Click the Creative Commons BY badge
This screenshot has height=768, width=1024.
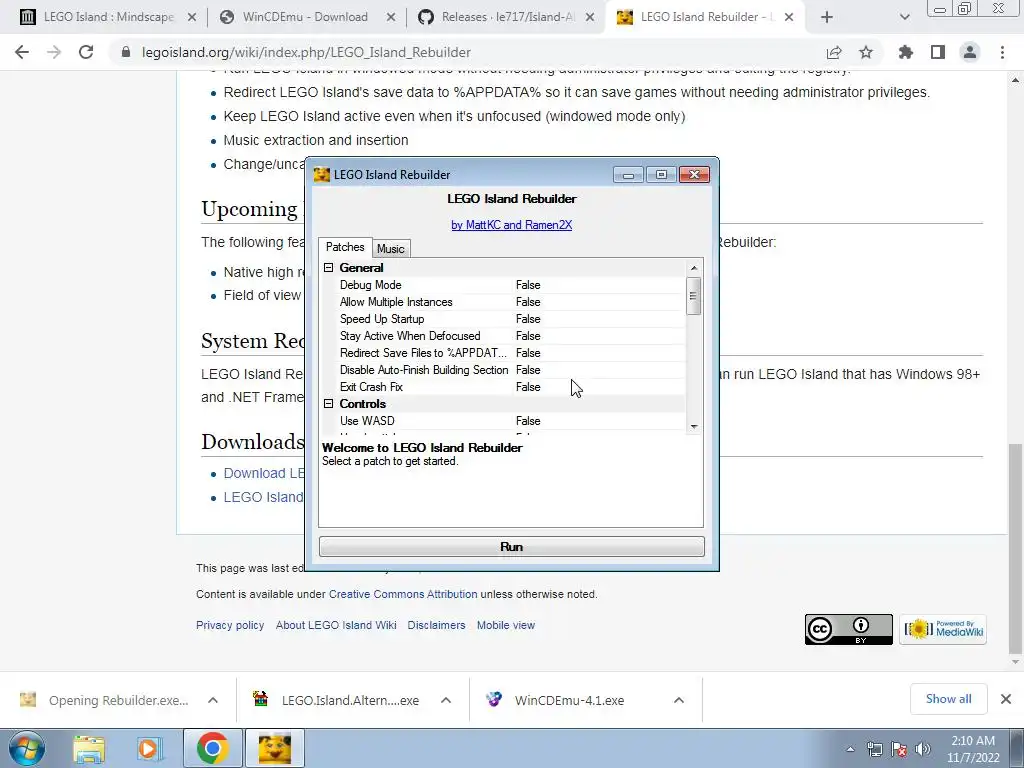[848, 630]
